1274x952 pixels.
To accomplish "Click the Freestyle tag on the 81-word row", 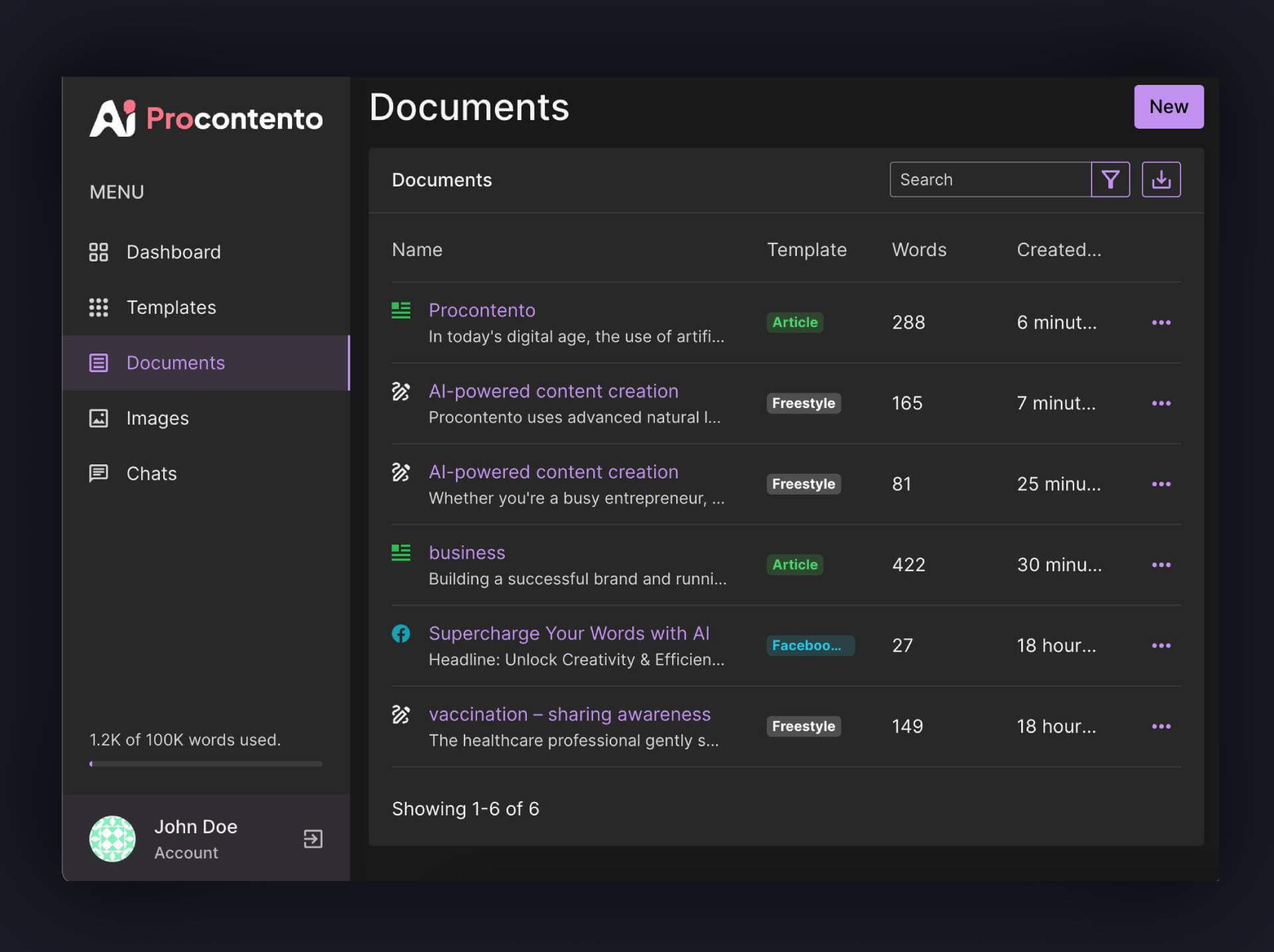I will point(804,484).
